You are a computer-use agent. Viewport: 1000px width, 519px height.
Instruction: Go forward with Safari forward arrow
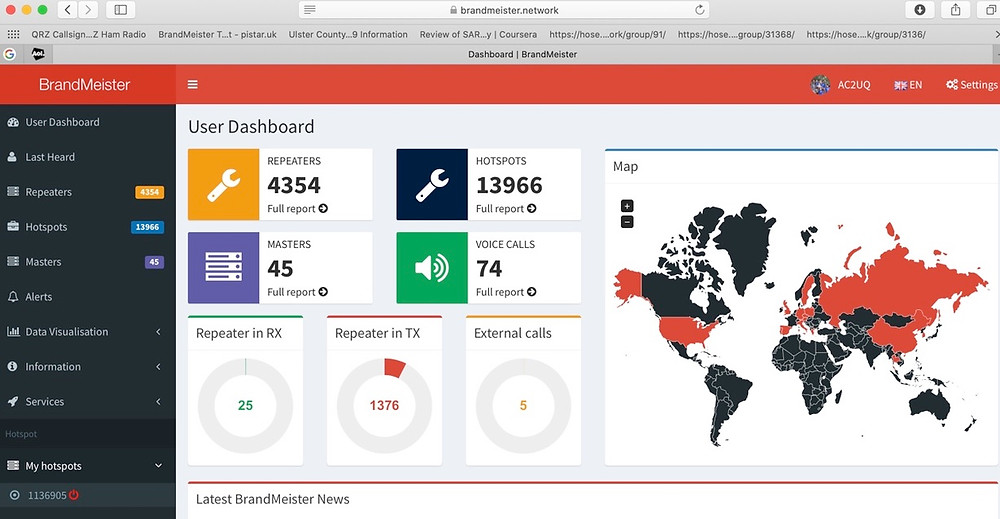(88, 10)
